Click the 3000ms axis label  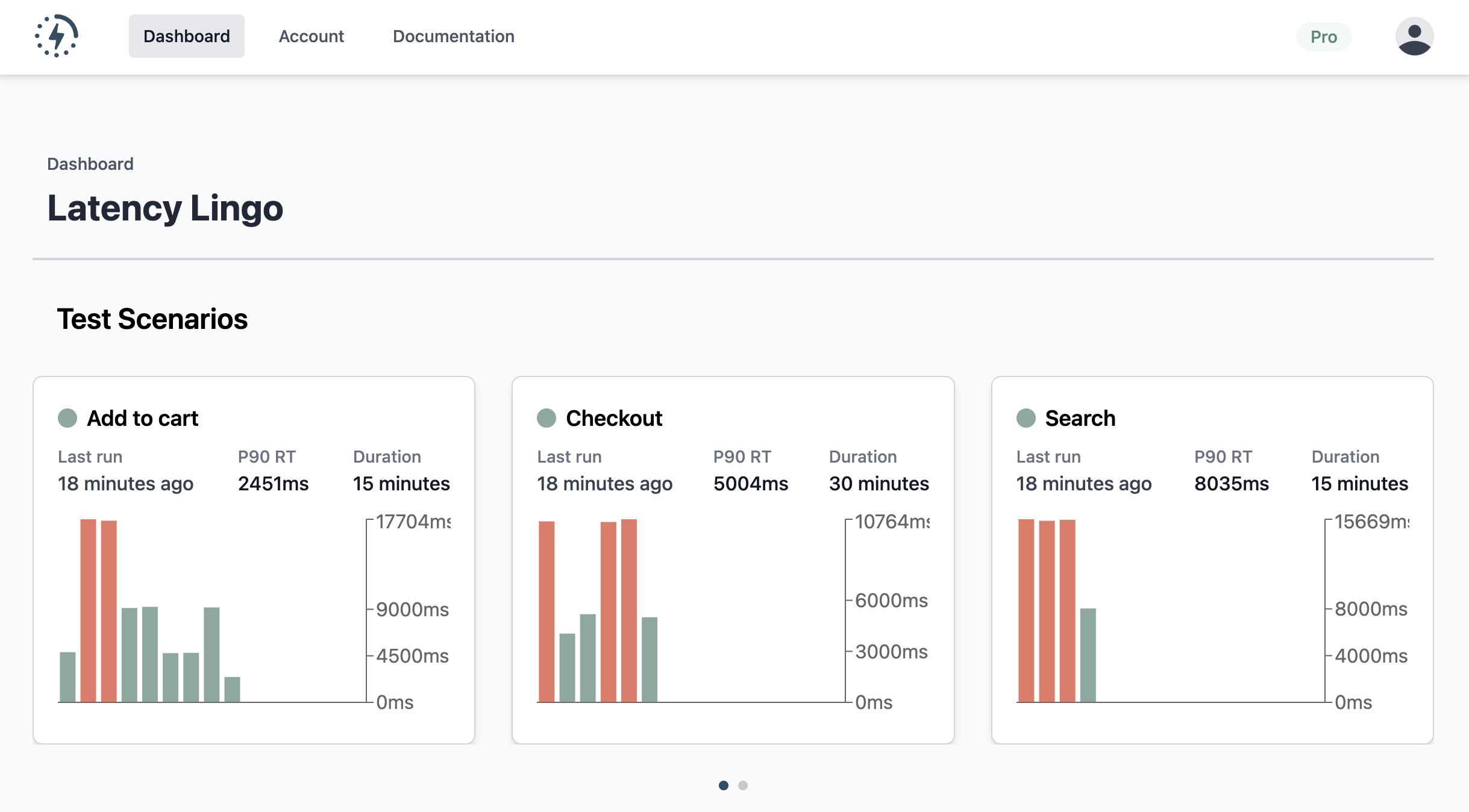tap(892, 652)
